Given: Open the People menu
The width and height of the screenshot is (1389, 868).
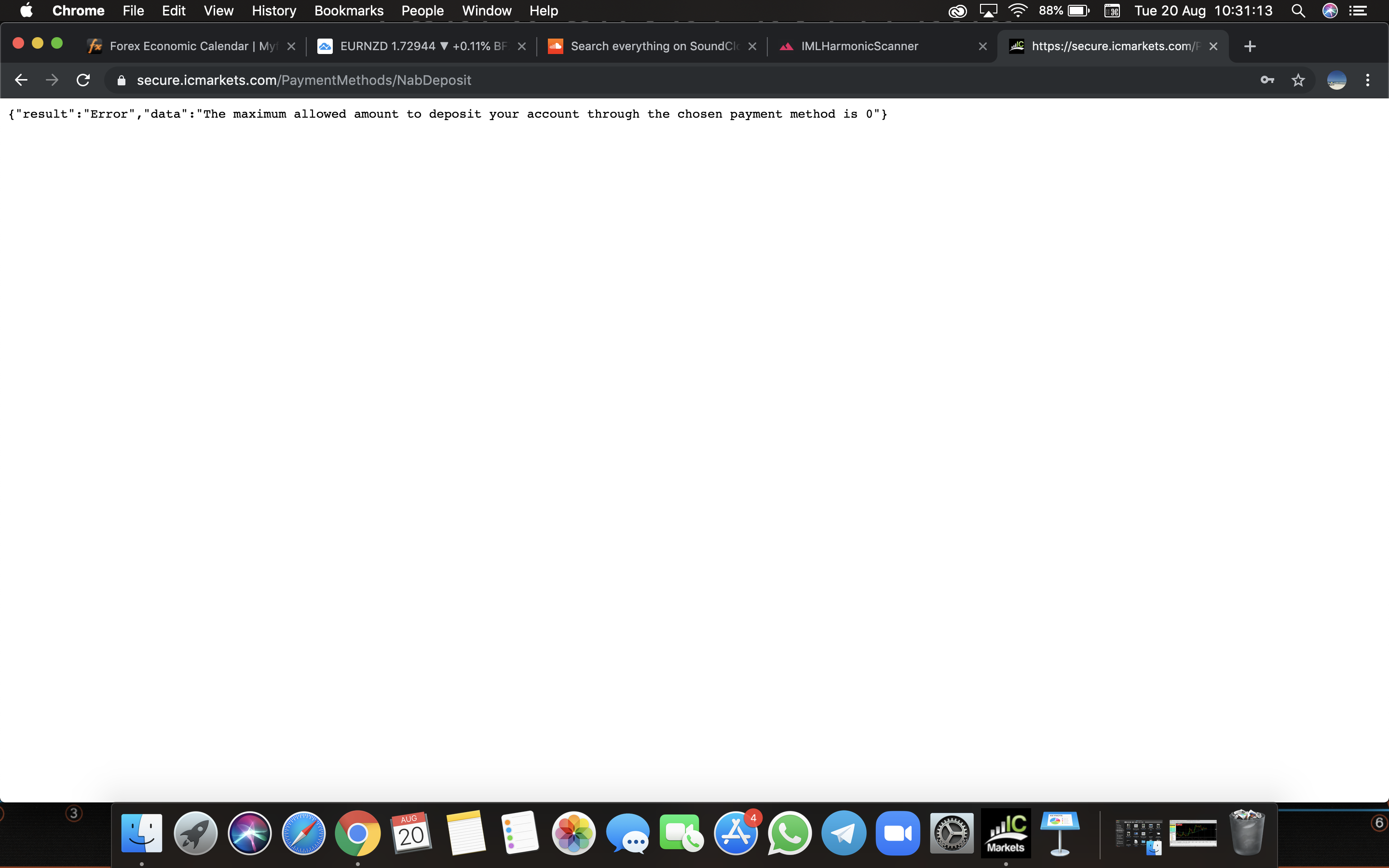Looking at the screenshot, I should (422, 11).
